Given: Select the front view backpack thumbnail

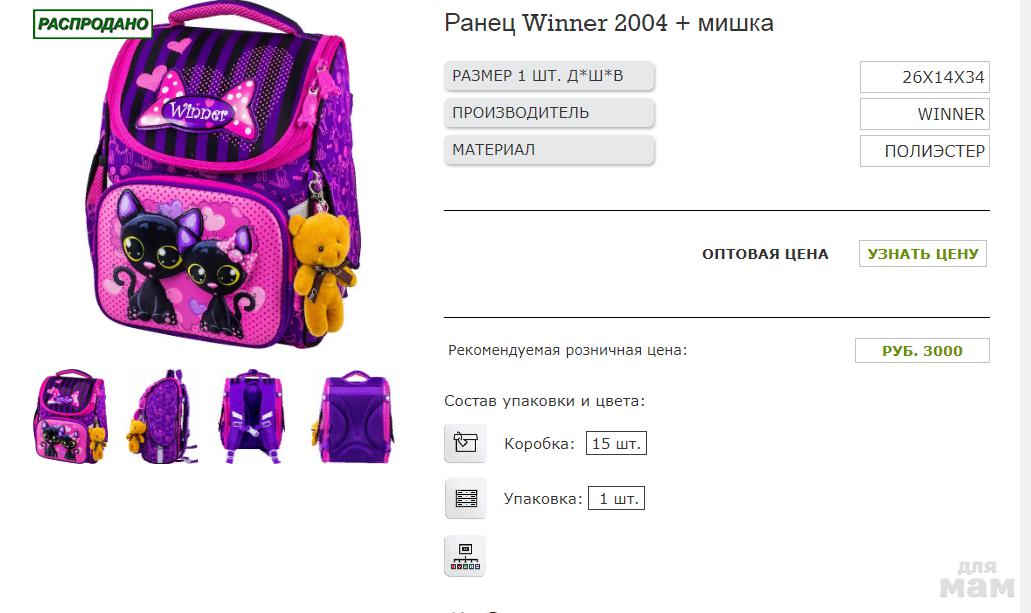Looking at the screenshot, I should 70,416.
